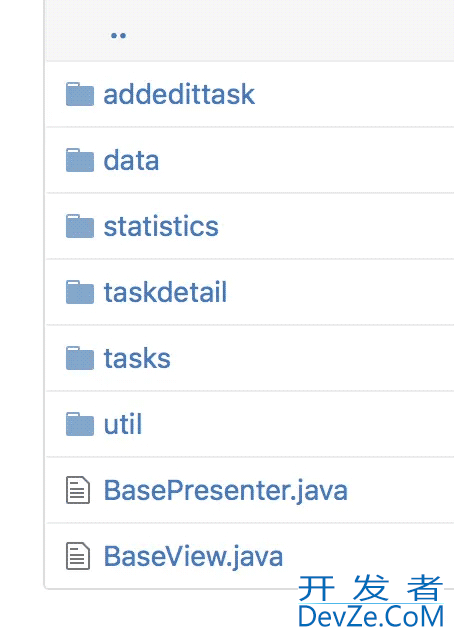Click the addedittask folder icon
Screen dimensions: 454x638
[x=80, y=94]
